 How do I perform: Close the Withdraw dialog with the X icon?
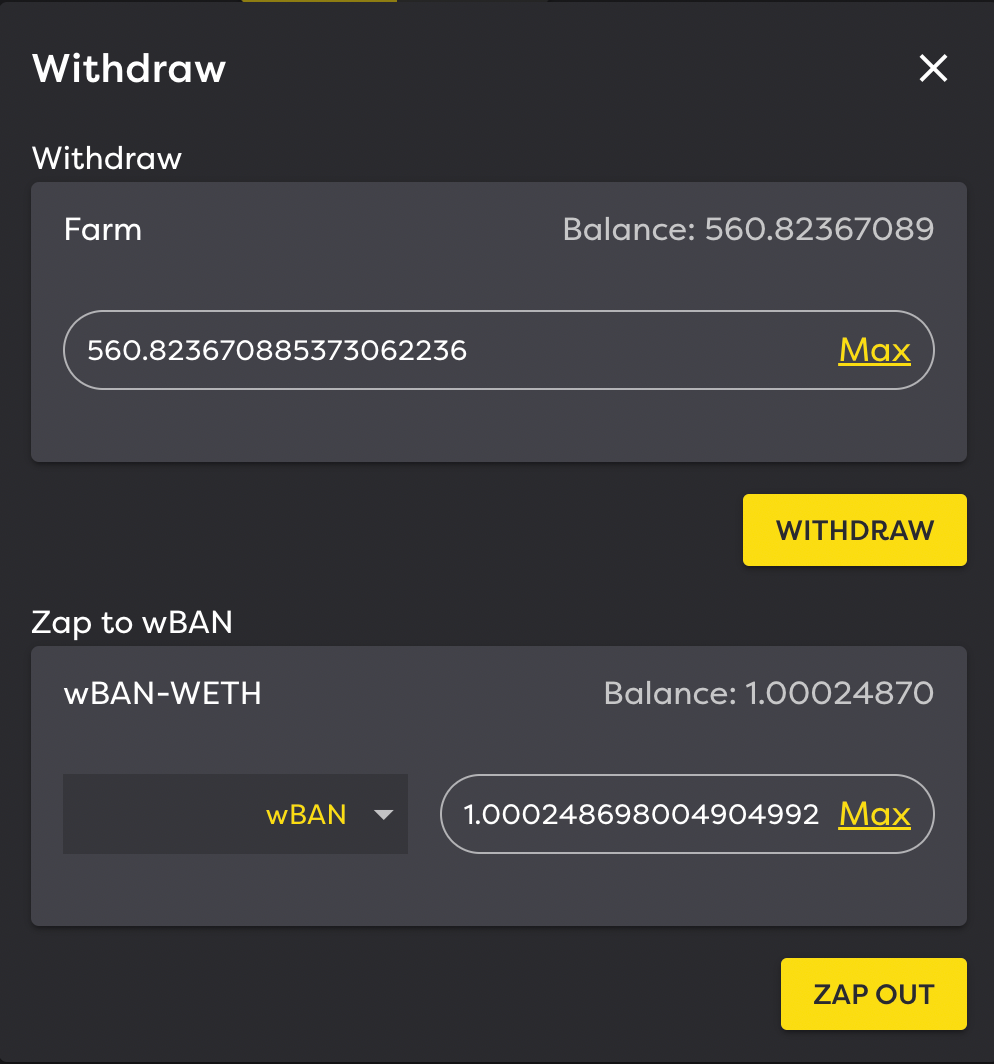click(933, 69)
